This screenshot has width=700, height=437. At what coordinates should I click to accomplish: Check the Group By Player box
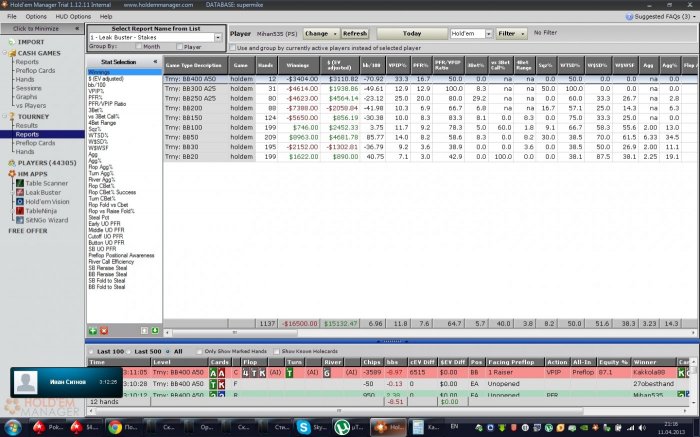point(179,46)
